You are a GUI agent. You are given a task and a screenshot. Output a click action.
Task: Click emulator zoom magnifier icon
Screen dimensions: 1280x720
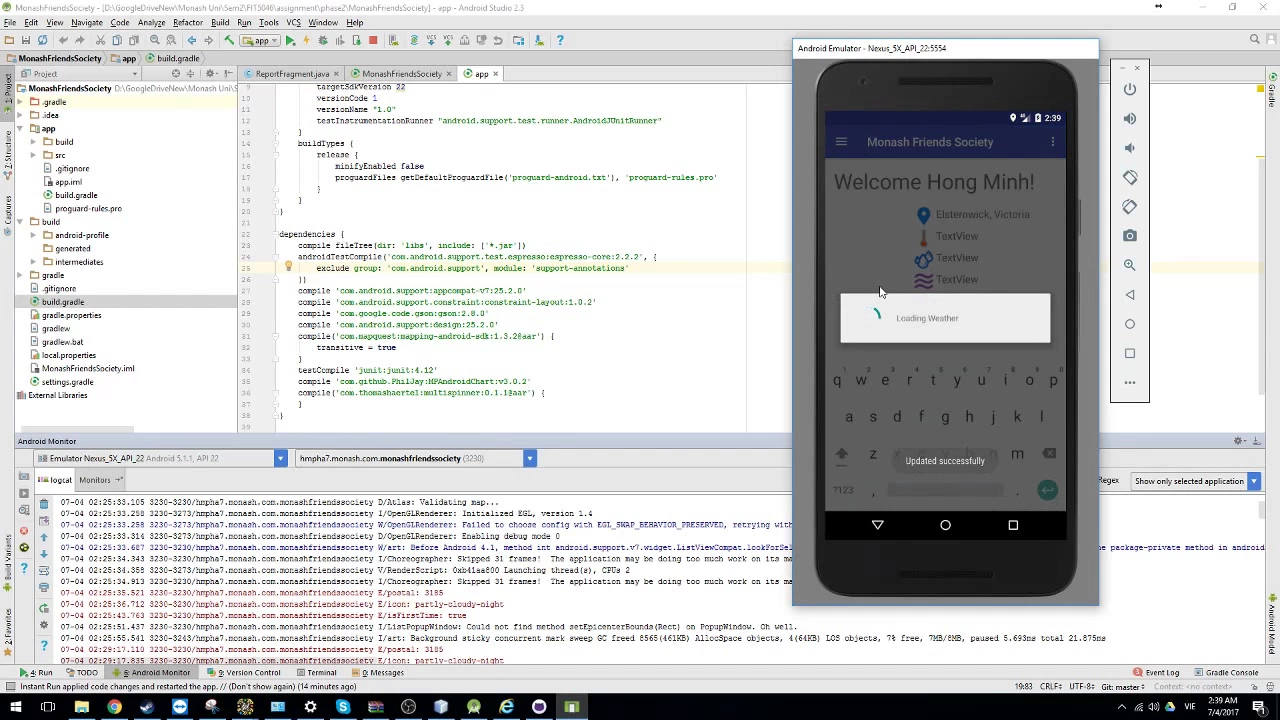tap(1130, 265)
